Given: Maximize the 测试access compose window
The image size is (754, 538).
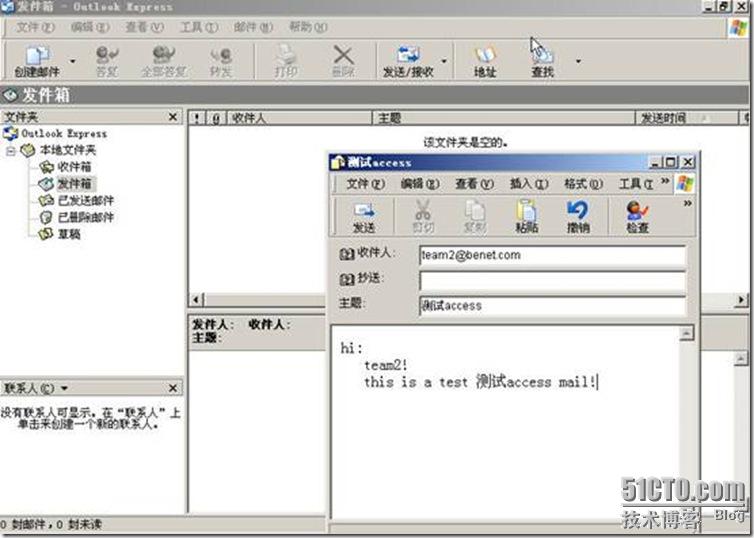Looking at the screenshot, I should point(671,163).
